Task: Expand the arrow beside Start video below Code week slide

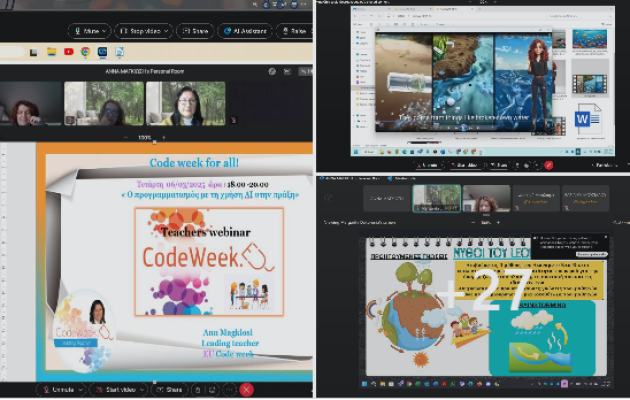Action: (x=142, y=390)
